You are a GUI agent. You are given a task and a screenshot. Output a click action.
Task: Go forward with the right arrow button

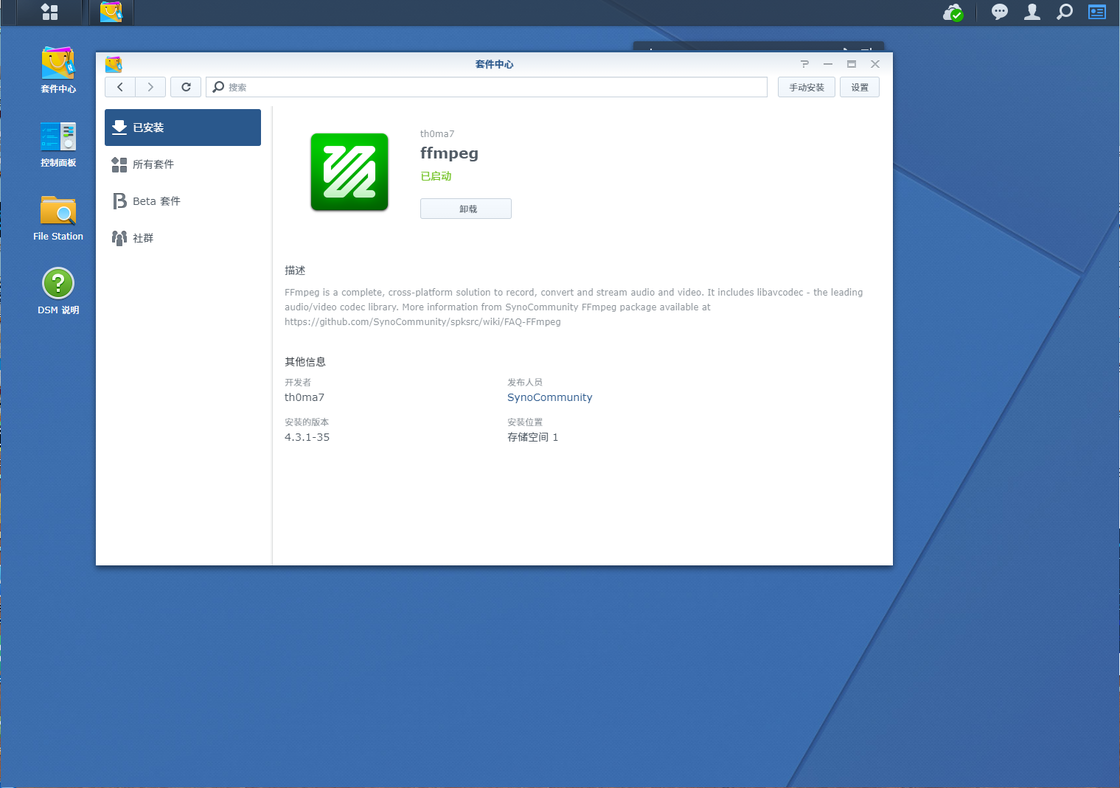pos(150,87)
